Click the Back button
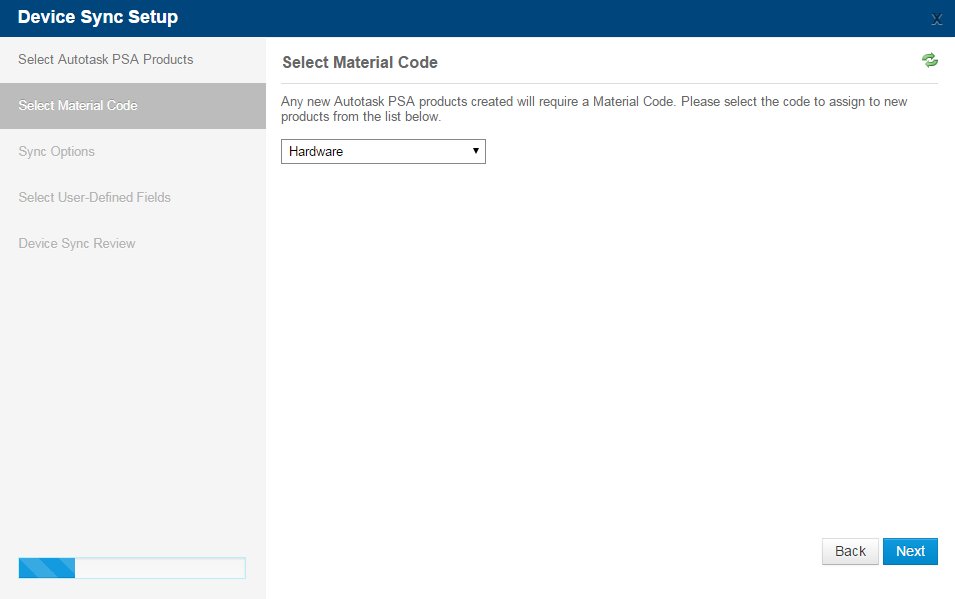 tap(850, 551)
